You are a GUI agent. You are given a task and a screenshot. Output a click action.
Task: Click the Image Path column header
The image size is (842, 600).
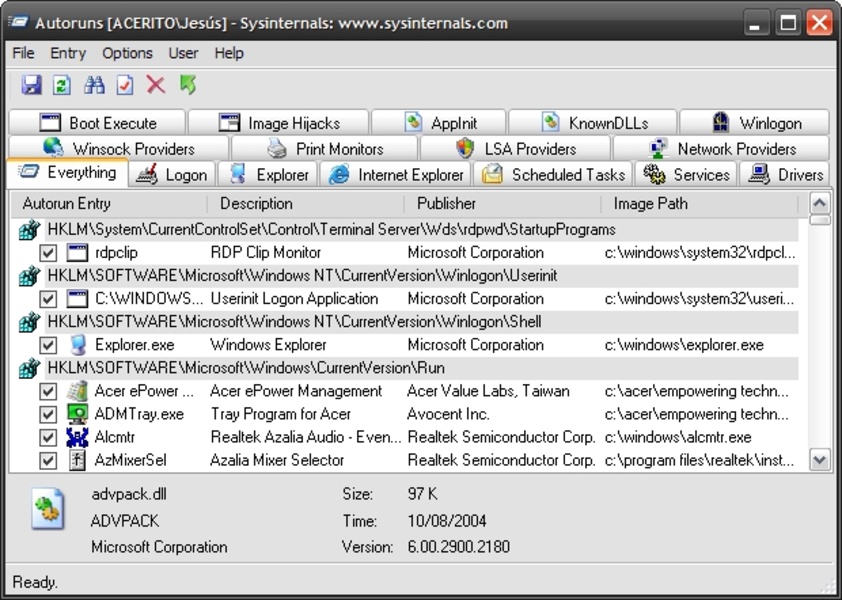(650, 204)
